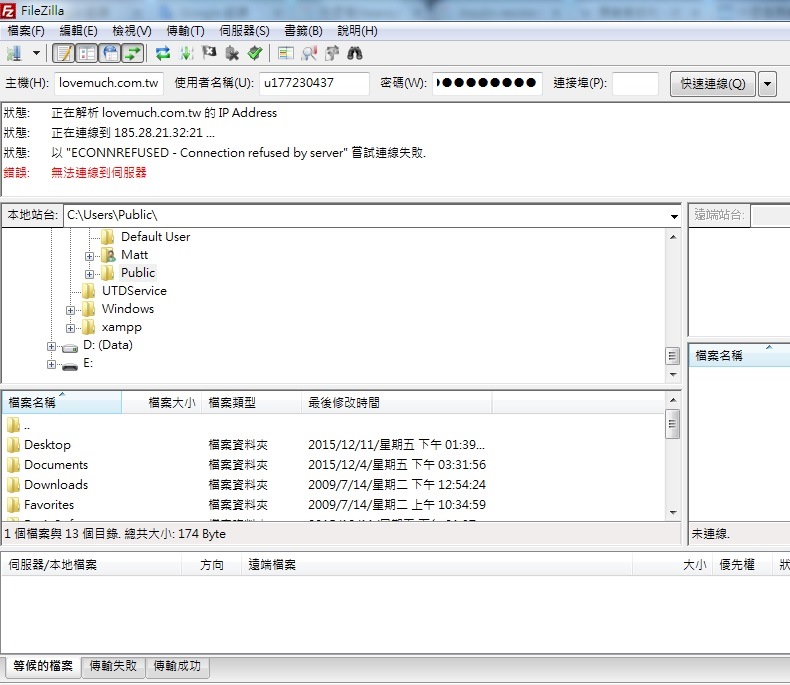Cancel the current operation

click(209, 53)
